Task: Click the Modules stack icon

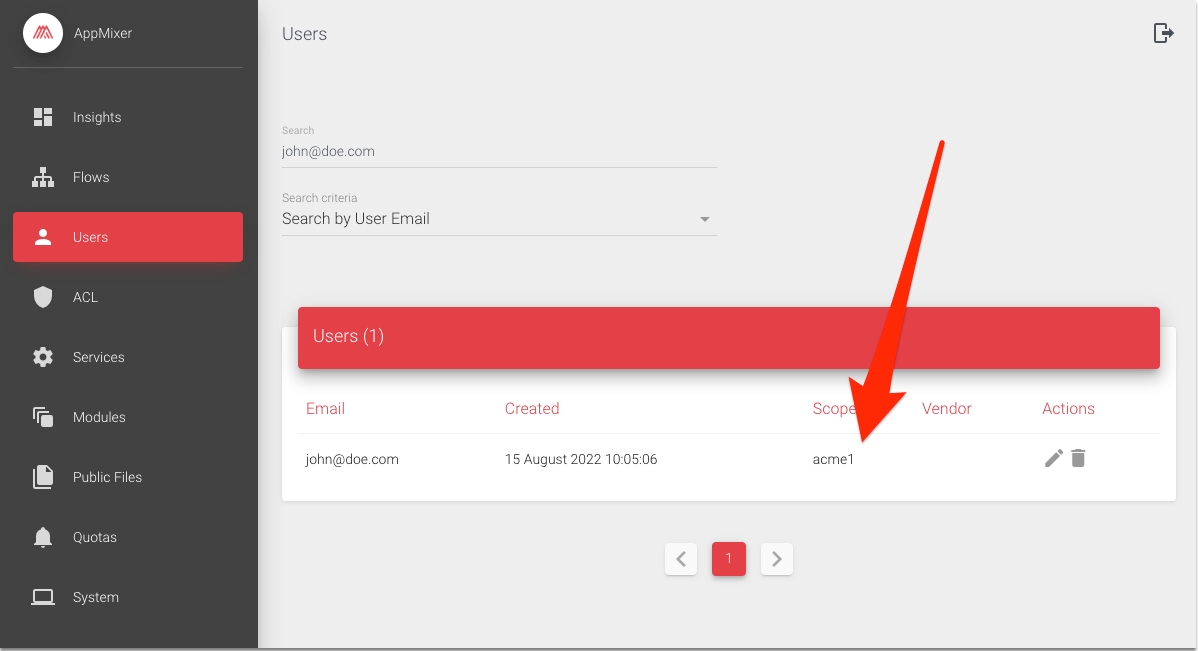Action: 43,417
